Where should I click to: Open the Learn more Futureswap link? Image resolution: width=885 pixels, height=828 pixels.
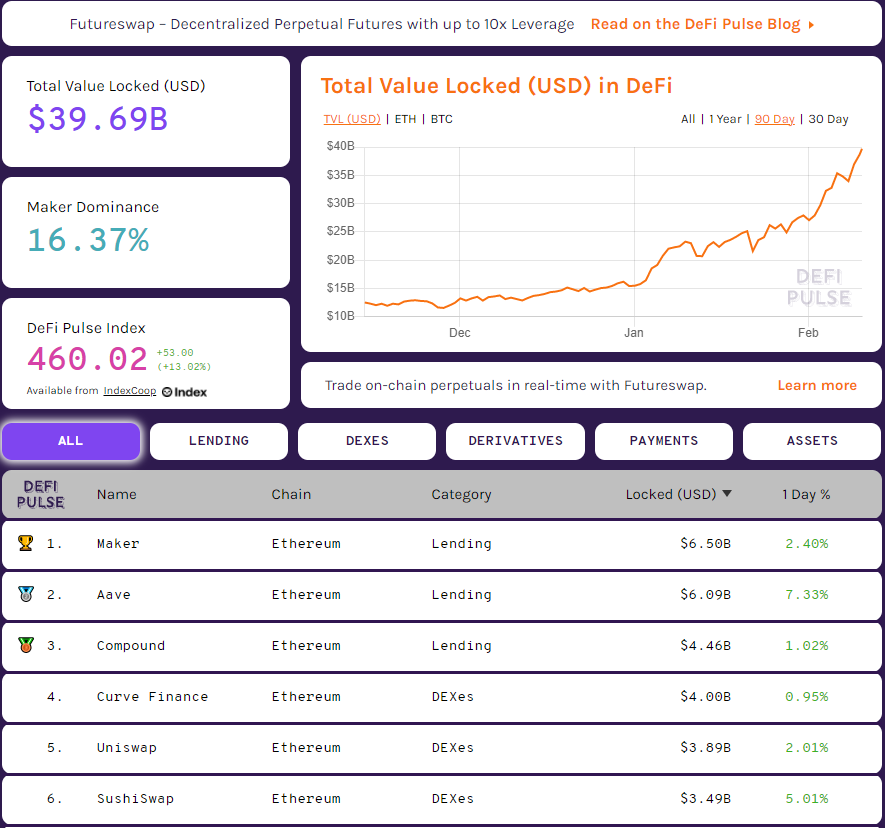816,385
